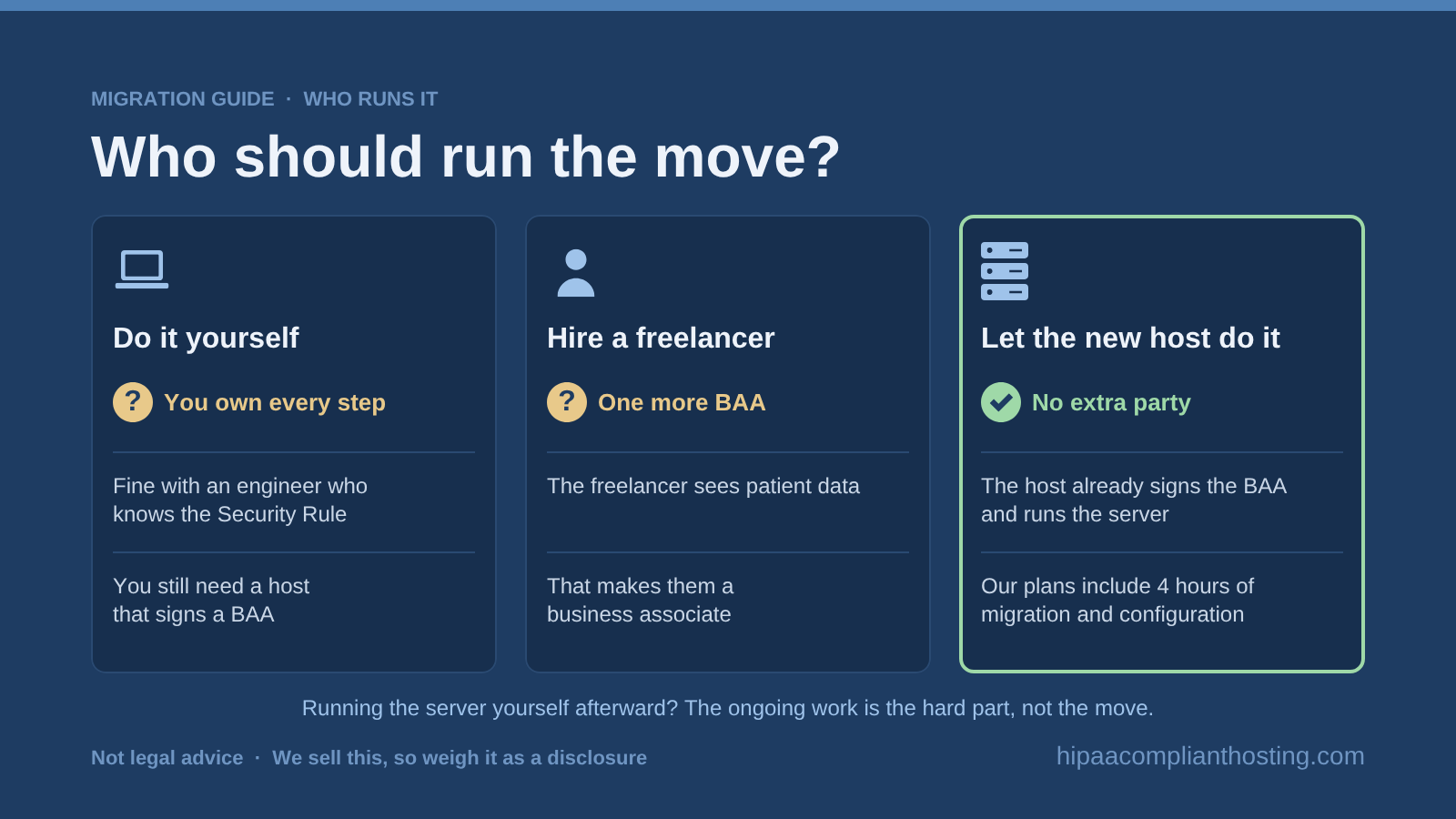Image resolution: width=1456 pixels, height=819 pixels.
Task: Click the Running the server yourself afterward note
Action: point(728,708)
